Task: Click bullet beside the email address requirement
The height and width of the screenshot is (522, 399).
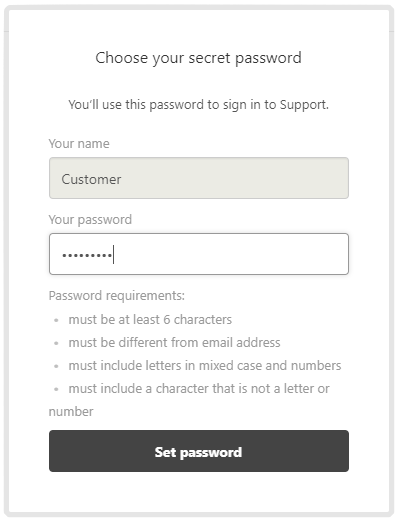Action: (56, 343)
